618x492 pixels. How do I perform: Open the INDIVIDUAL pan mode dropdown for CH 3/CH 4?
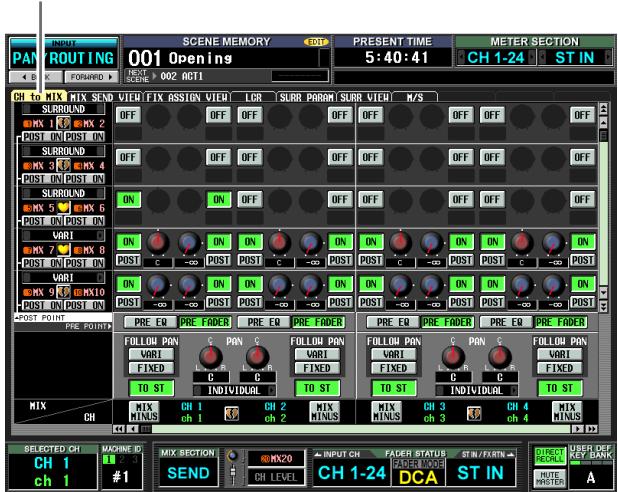[477, 390]
